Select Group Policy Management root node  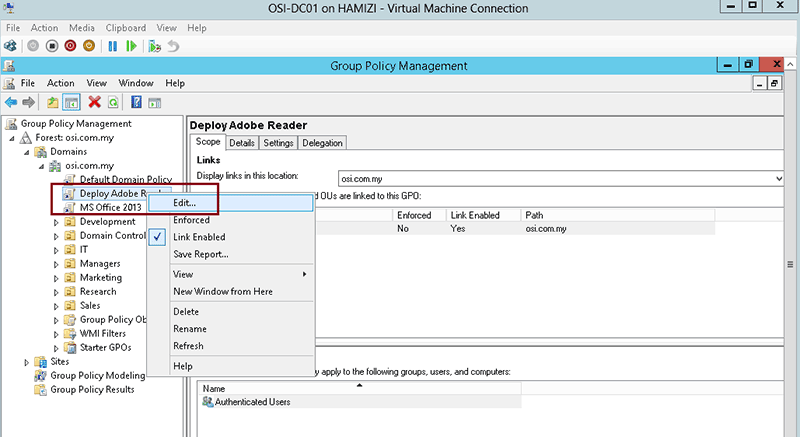(76, 123)
